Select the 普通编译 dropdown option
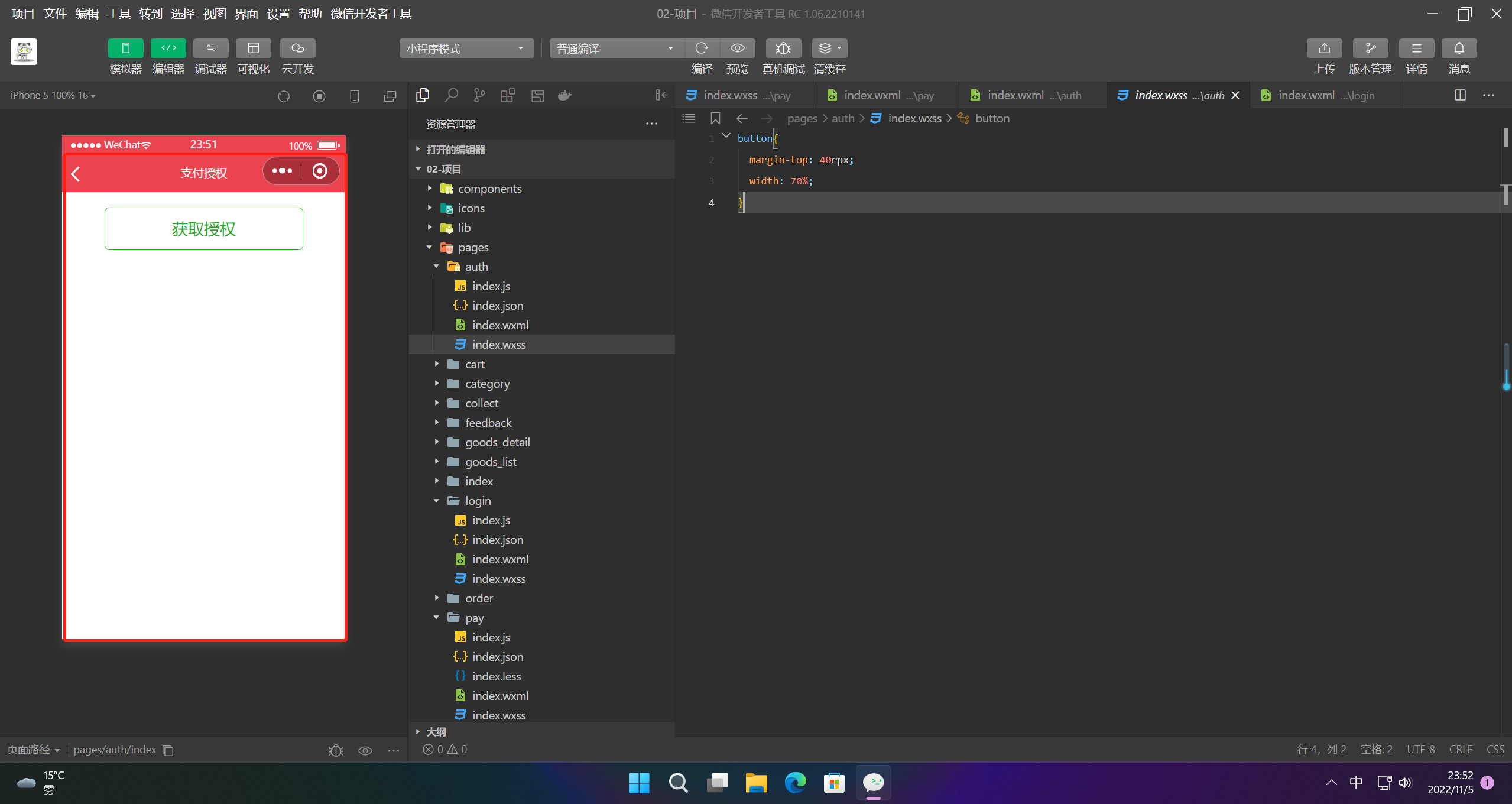The width and height of the screenshot is (1512, 804). pyautogui.click(x=613, y=47)
